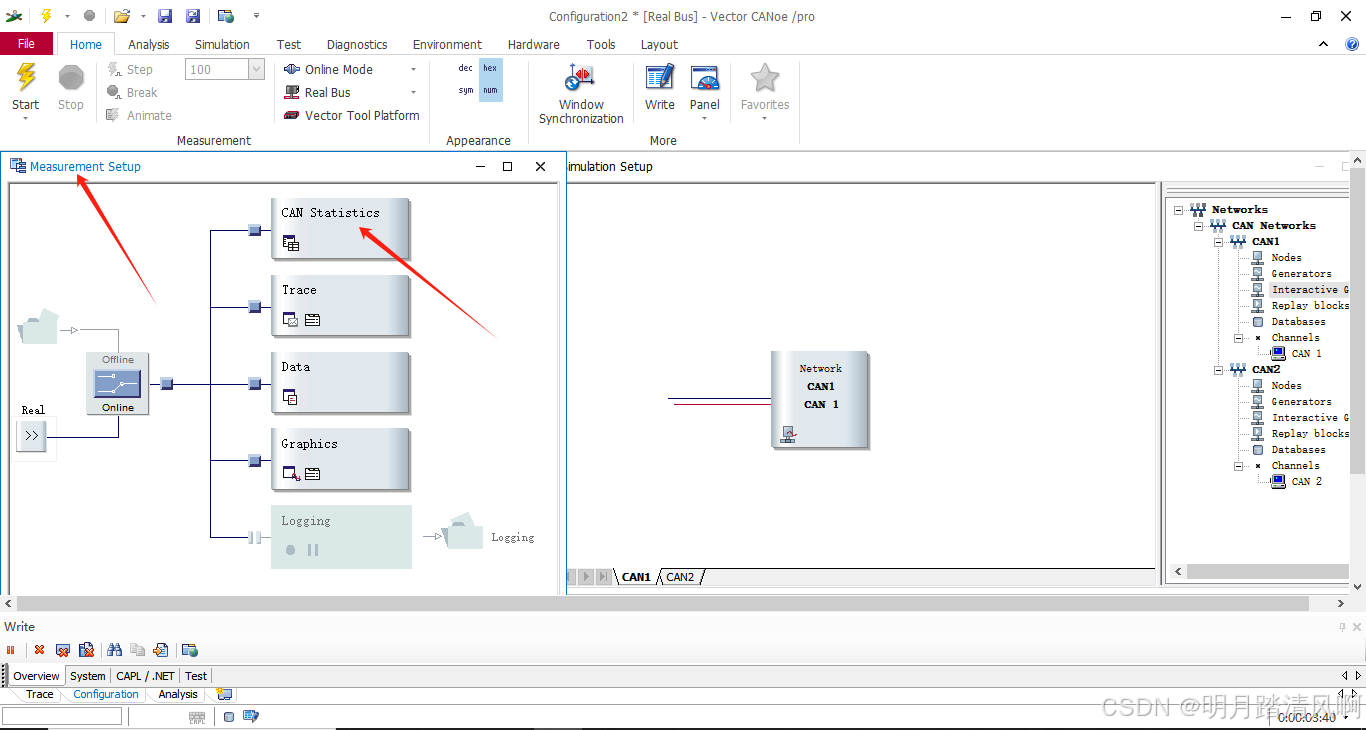The width and height of the screenshot is (1366, 730).
Task: Click the main horizontal scrollbar track above Write
Action: point(662,604)
